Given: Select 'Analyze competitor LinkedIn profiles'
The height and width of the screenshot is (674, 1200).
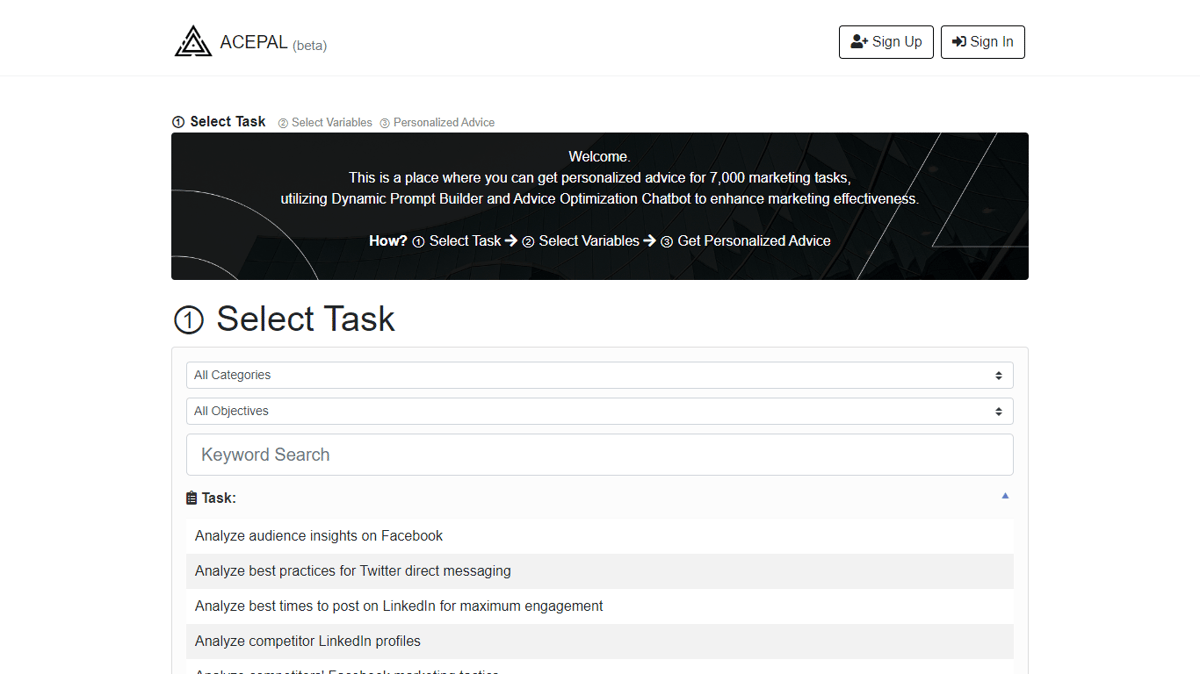Looking at the screenshot, I should tap(600, 641).
